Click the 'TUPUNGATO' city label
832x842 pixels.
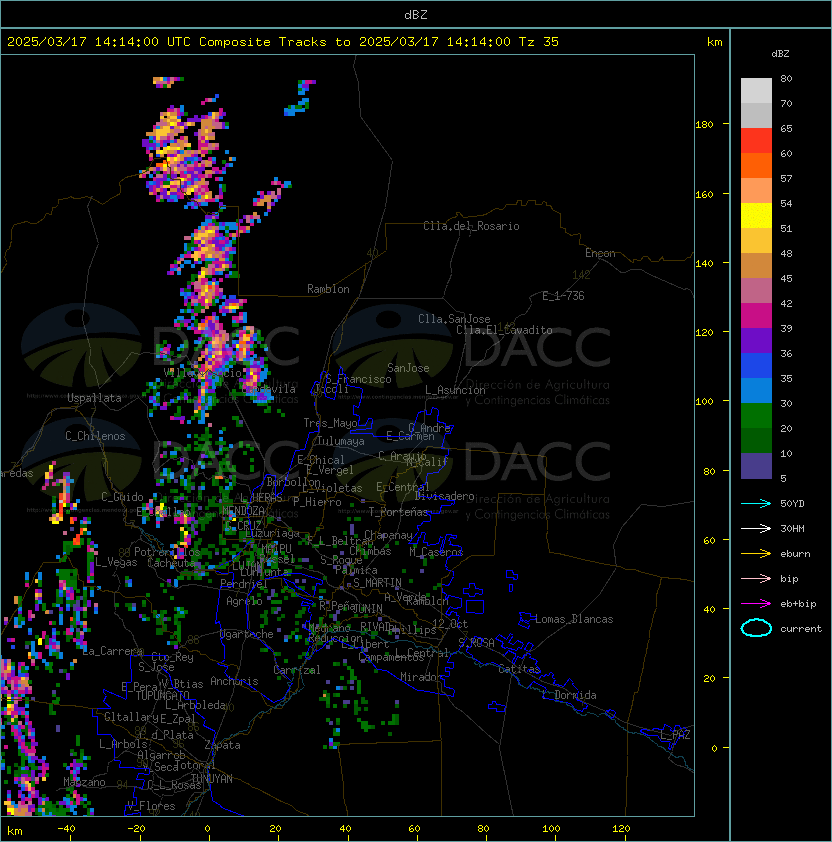[x=162, y=695]
